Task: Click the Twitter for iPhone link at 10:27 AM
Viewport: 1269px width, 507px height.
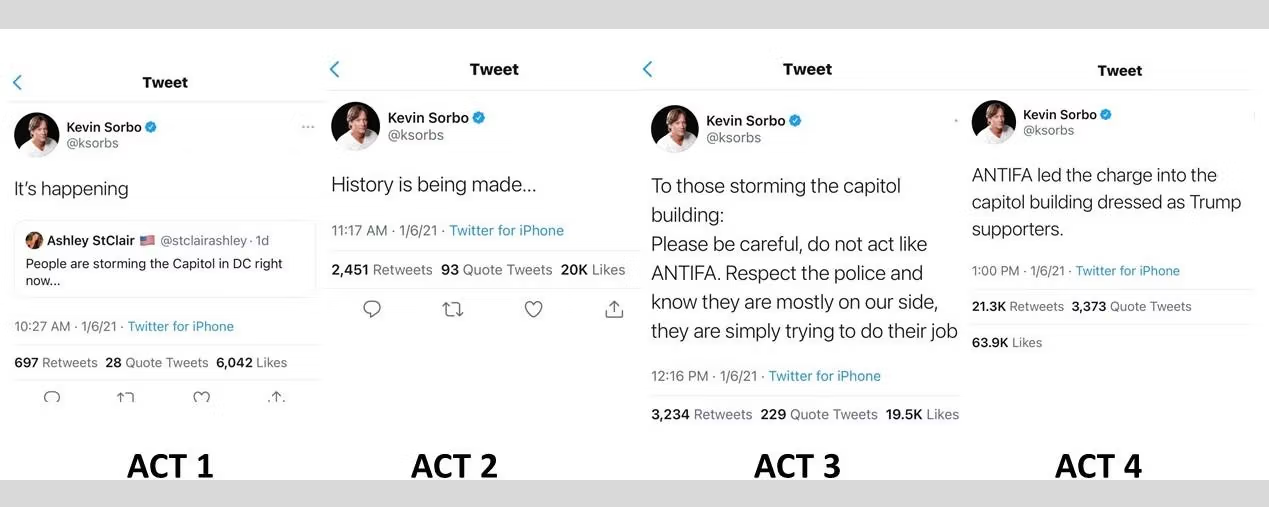Action: (x=181, y=326)
